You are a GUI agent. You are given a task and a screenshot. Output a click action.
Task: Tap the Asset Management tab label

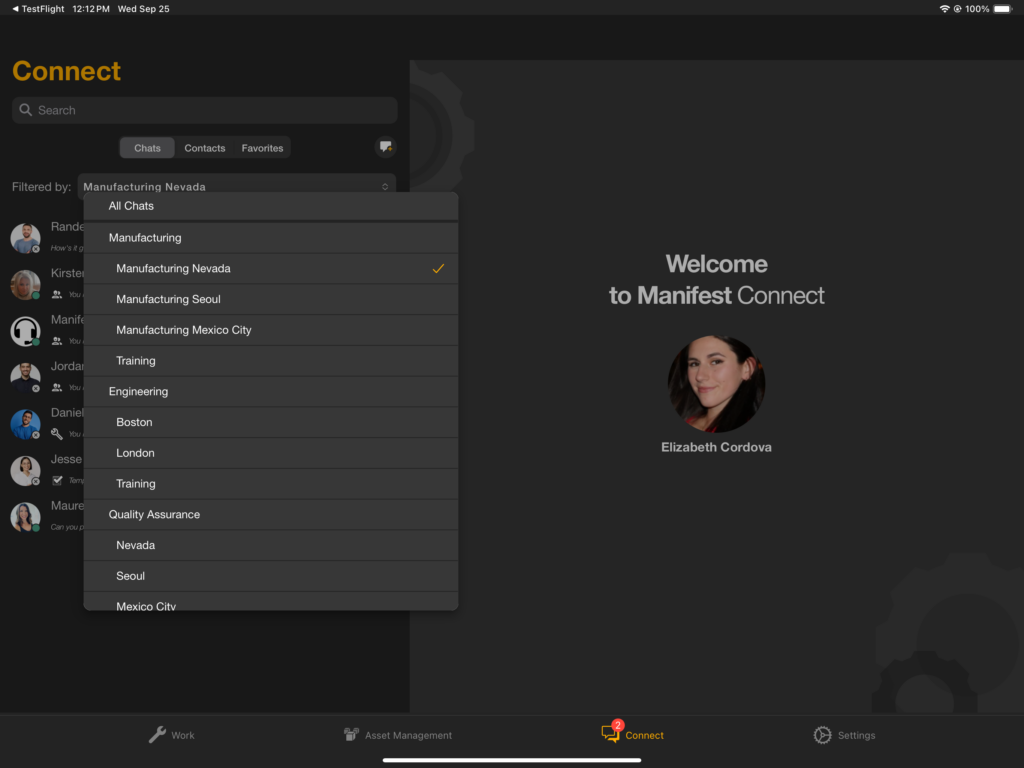point(408,735)
